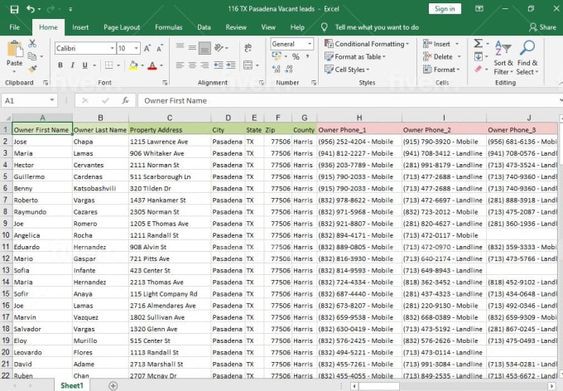The height and width of the screenshot is (391, 563).
Task: Toggle Italic formatting
Action: click(x=73, y=65)
